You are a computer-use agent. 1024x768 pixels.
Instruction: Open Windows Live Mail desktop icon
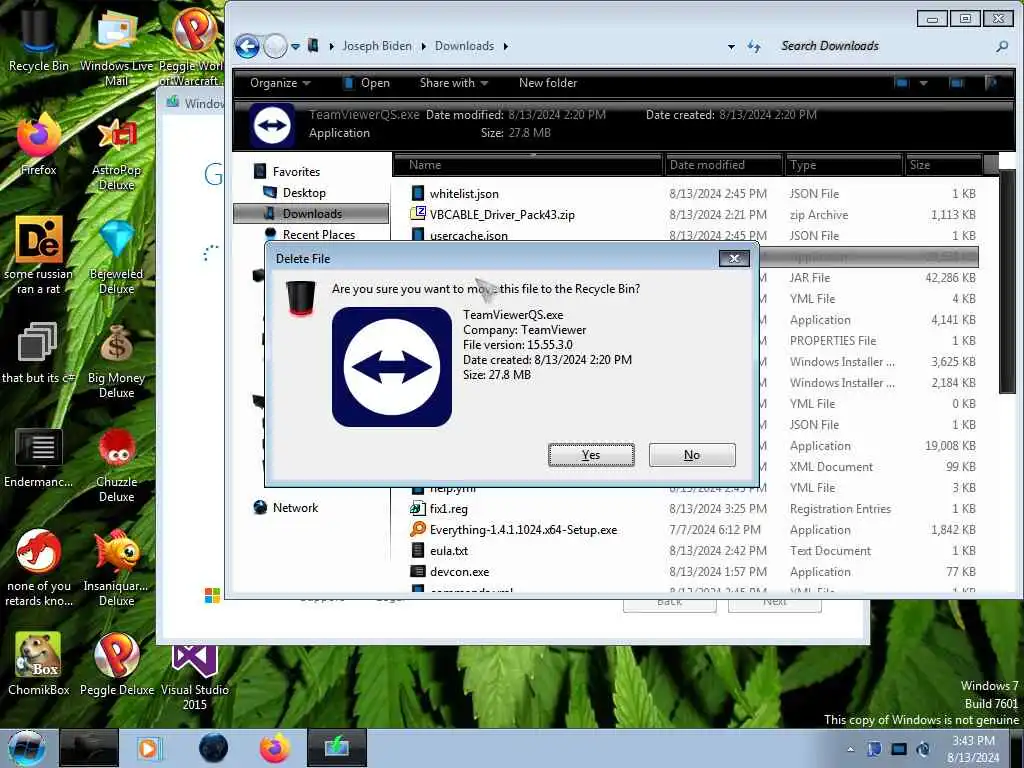116,47
